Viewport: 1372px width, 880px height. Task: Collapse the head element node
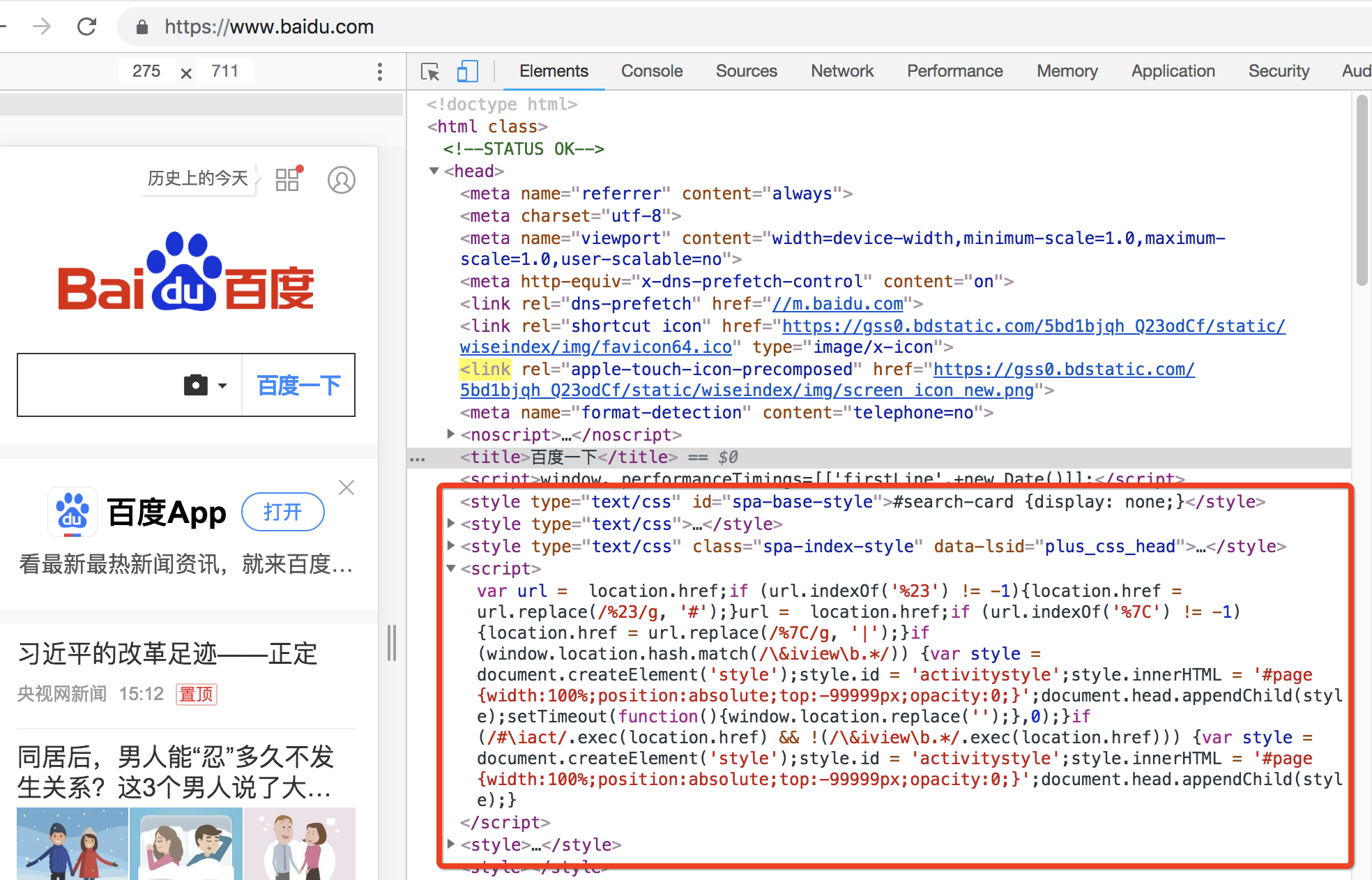click(434, 171)
